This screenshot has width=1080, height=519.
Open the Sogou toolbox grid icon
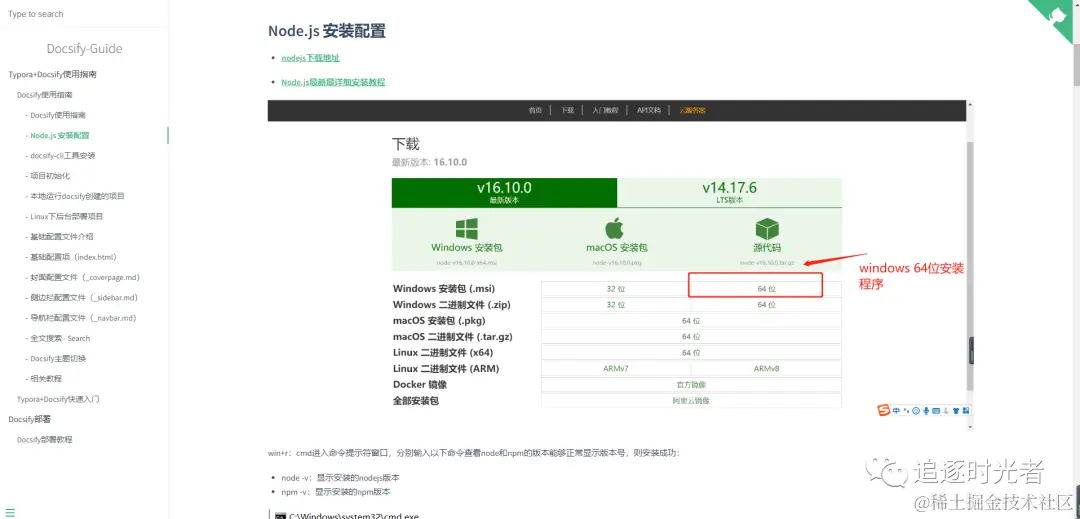tap(966, 411)
